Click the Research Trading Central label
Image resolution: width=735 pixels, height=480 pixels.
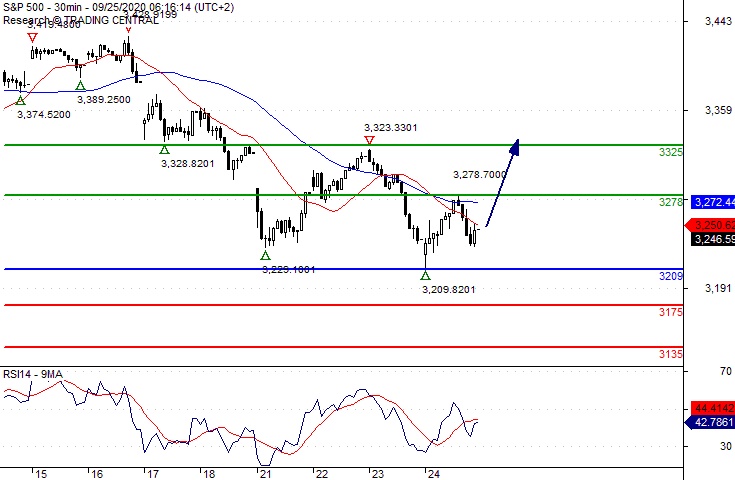click(81, 20)
